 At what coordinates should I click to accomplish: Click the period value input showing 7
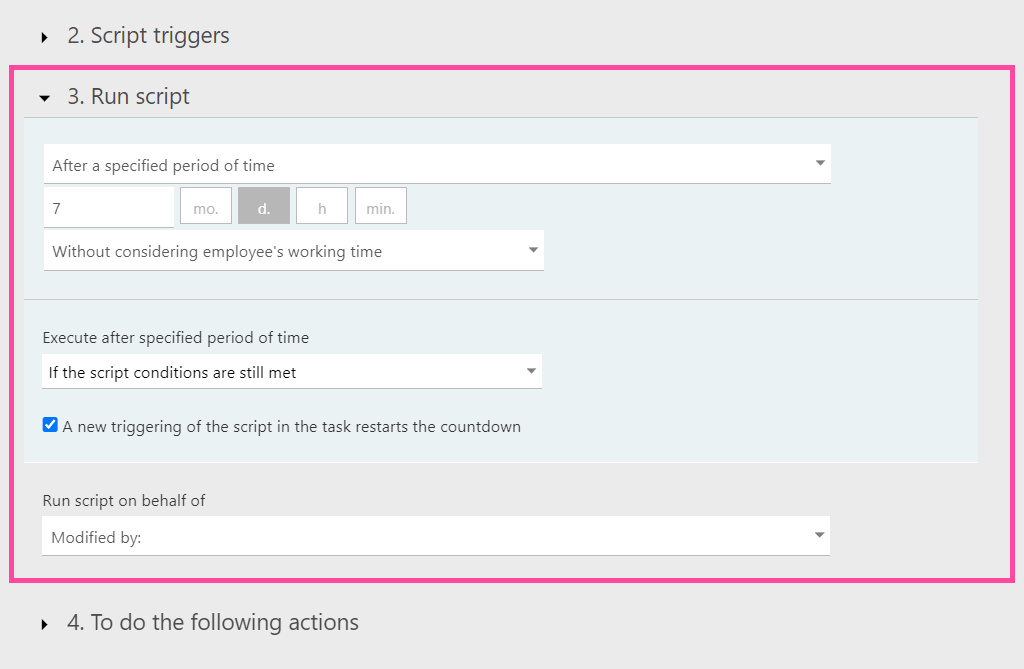(x=109, y=208)
